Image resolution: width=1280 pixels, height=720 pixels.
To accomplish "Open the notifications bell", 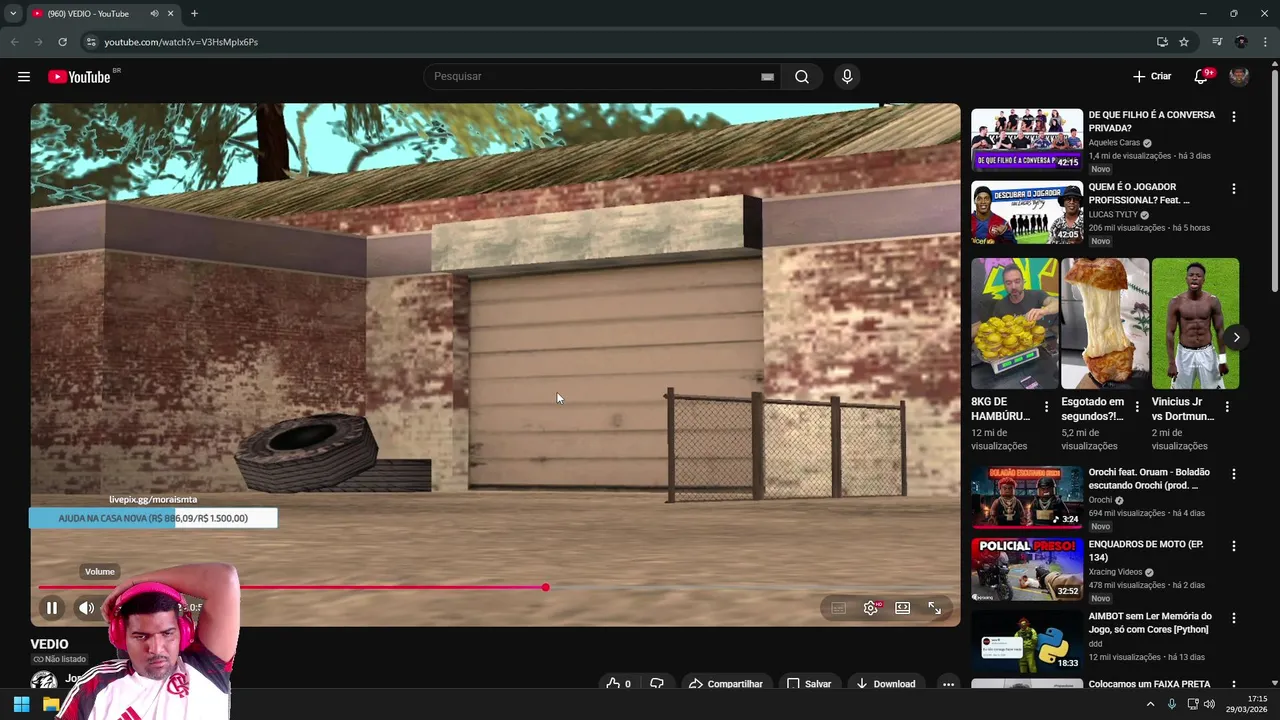I will [x=1201, y=77].
